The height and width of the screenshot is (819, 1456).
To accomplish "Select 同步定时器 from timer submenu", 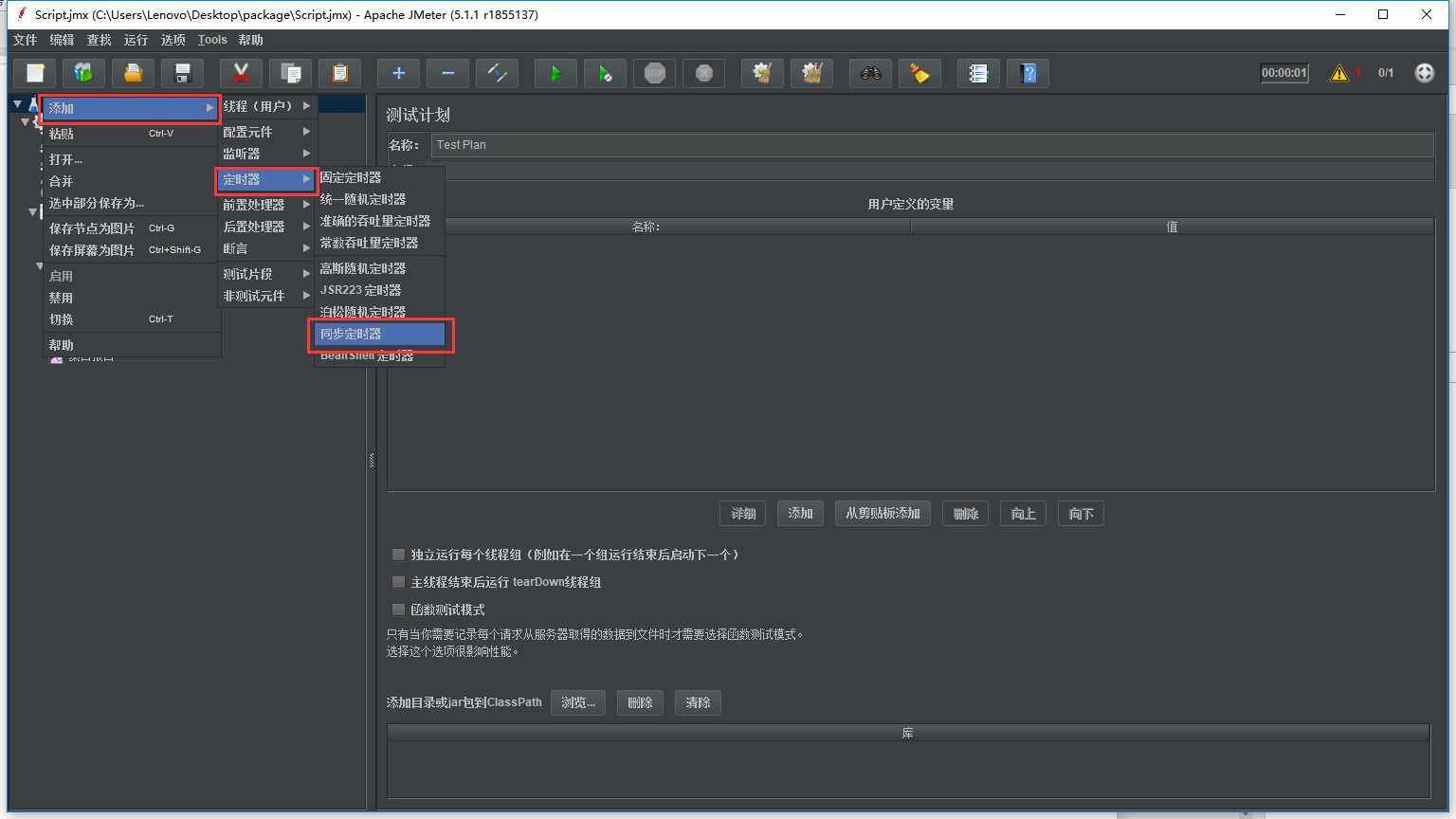I will 380,334.
